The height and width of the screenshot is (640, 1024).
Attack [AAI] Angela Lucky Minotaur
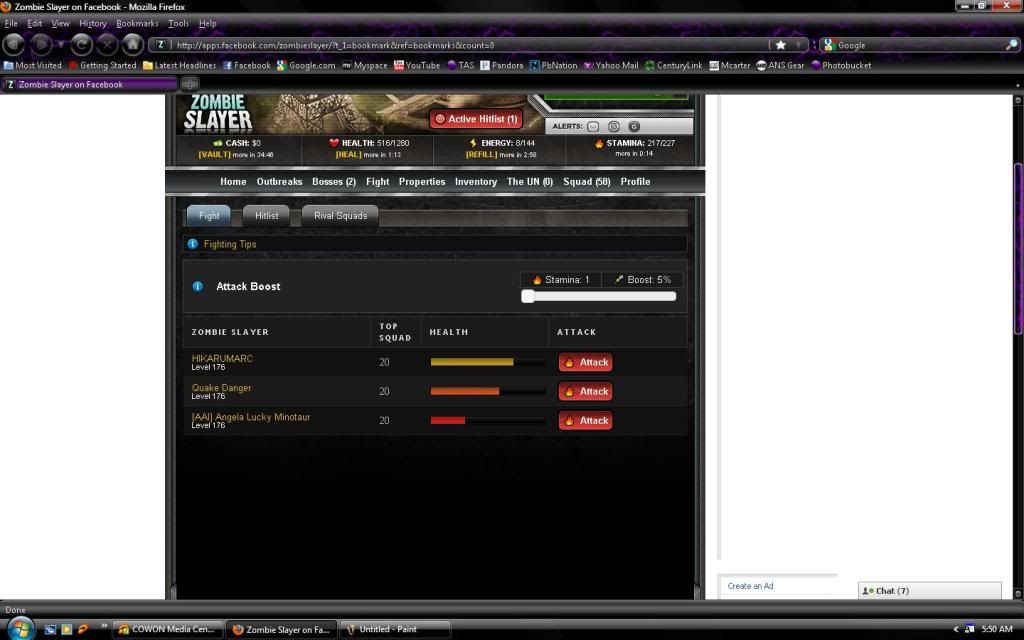[x=585, y=421]
